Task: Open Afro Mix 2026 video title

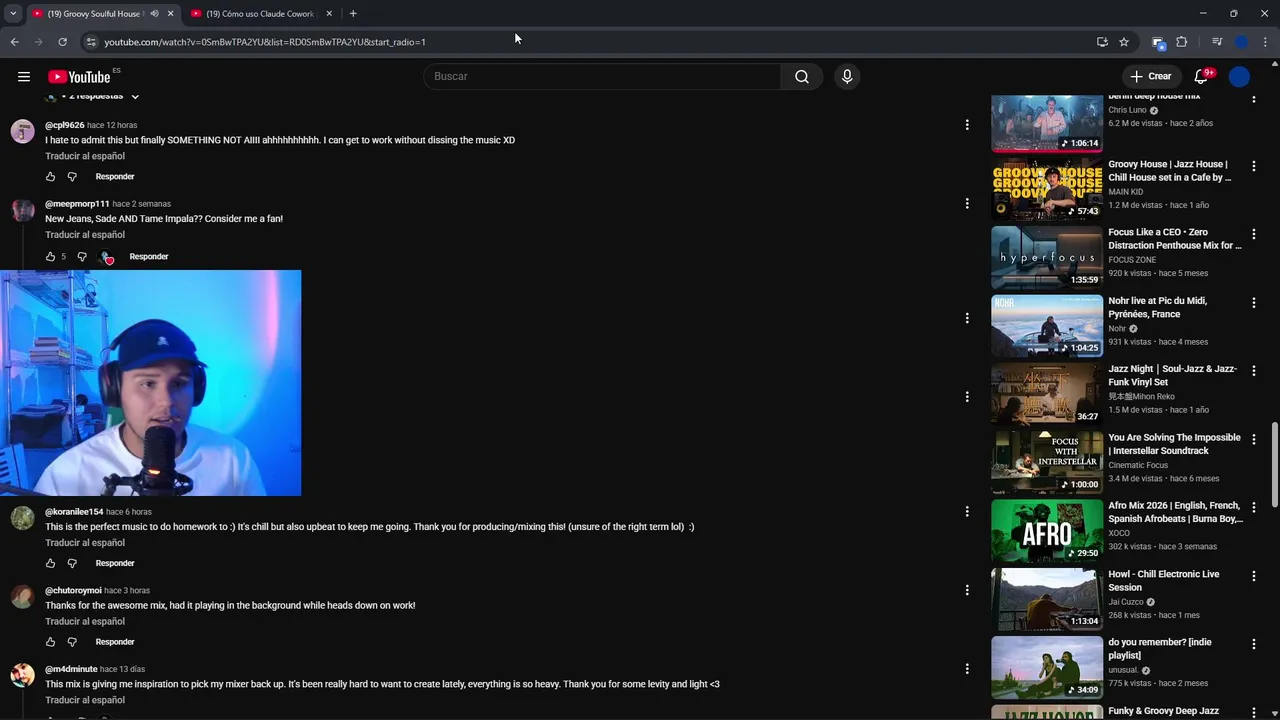Action: (1175, 512)
